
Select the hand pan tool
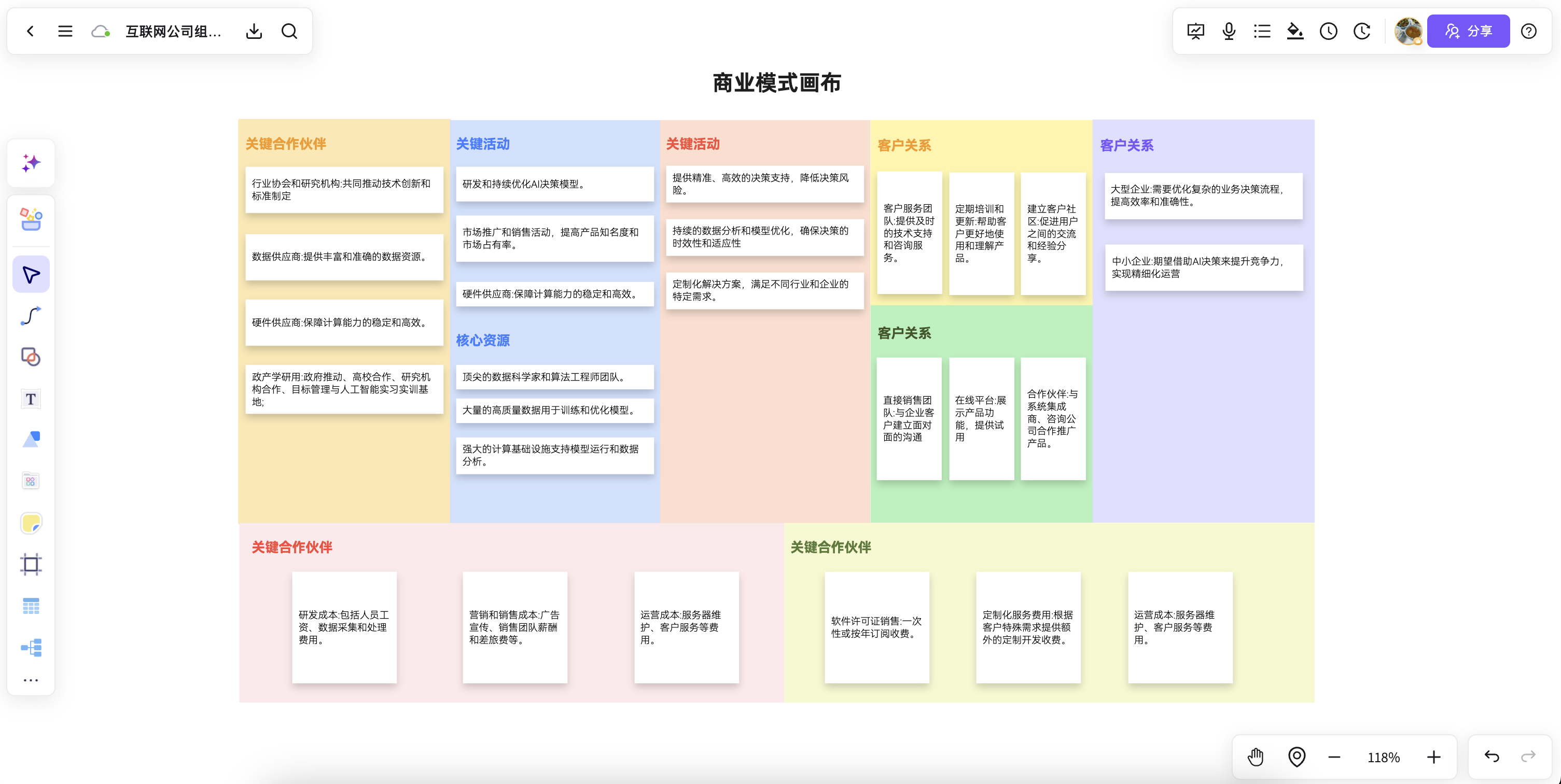[1256, 757]
